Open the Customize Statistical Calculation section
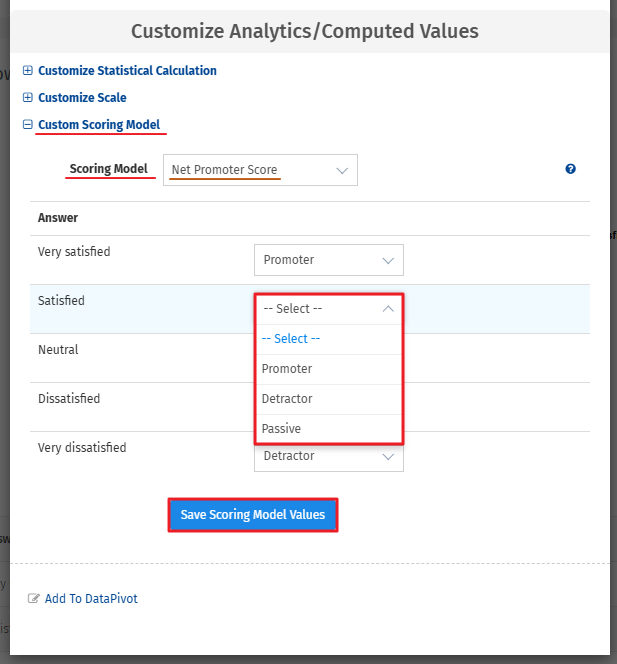This screenshot has width=617, height=664. [127, 71]
